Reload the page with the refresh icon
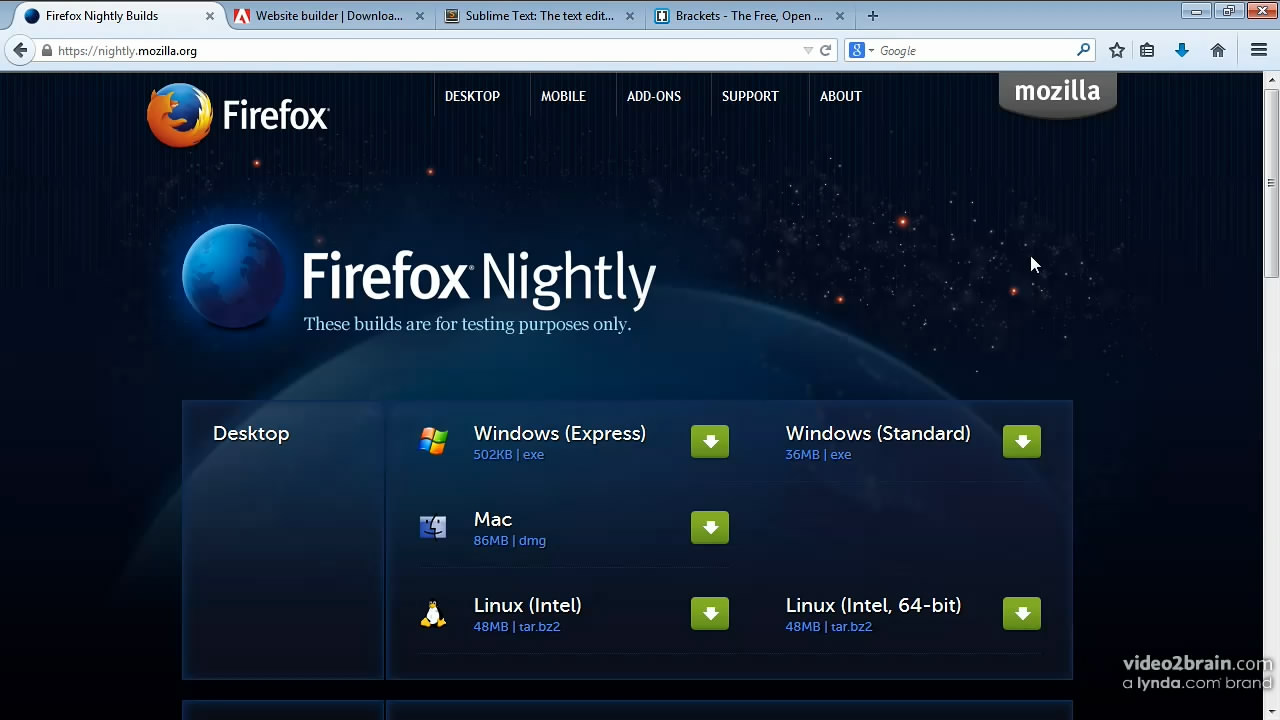The width and height of the screenshot is (1280, 720). (826, 50)
